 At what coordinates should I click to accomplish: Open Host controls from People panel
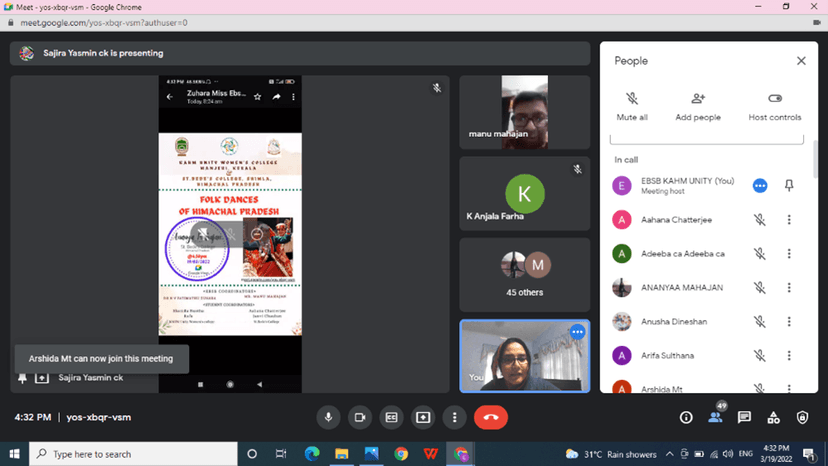pyautogui.click(x=775, y=106)
